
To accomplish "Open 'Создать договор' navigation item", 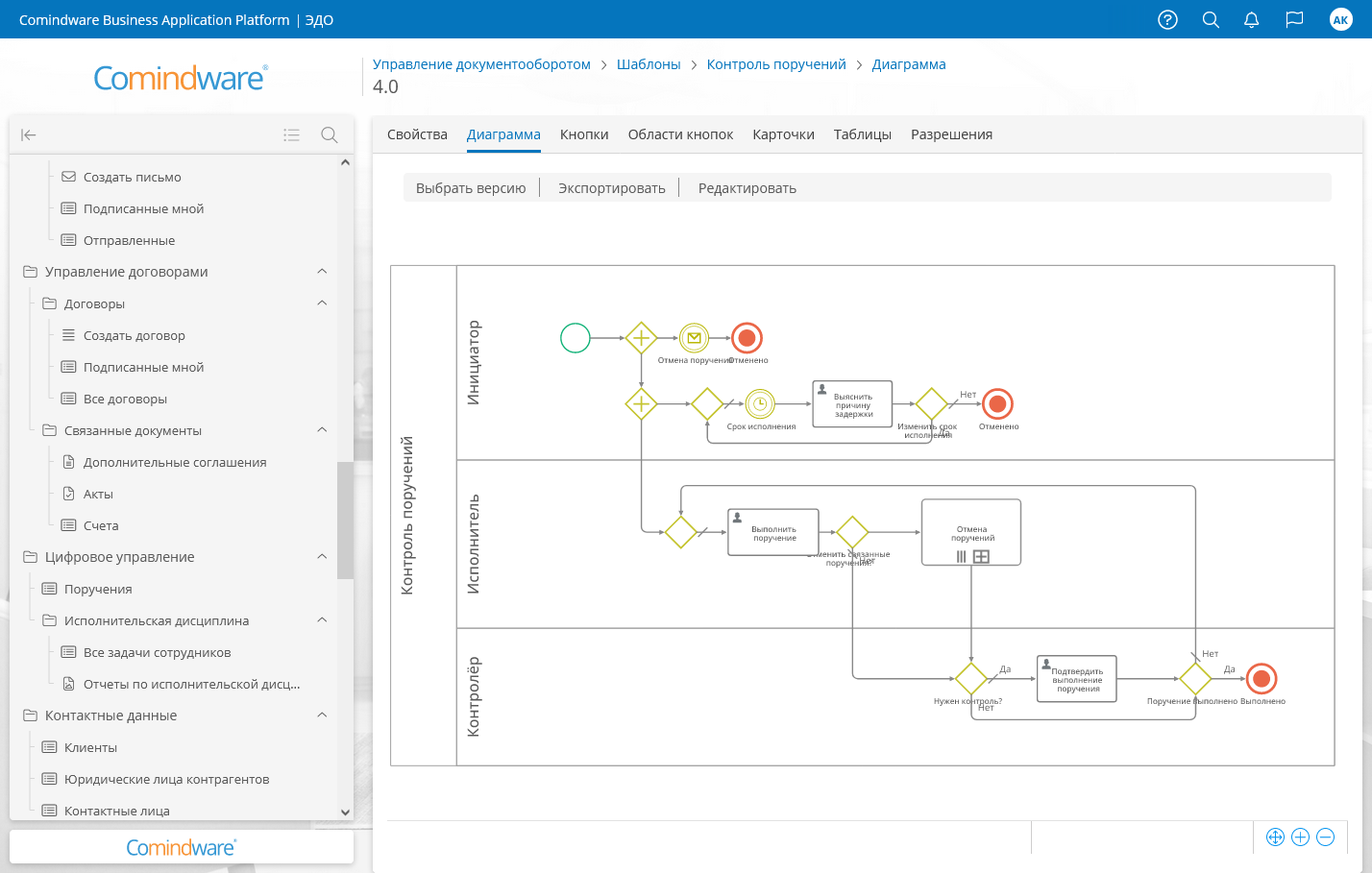I will tap(134, 335).
